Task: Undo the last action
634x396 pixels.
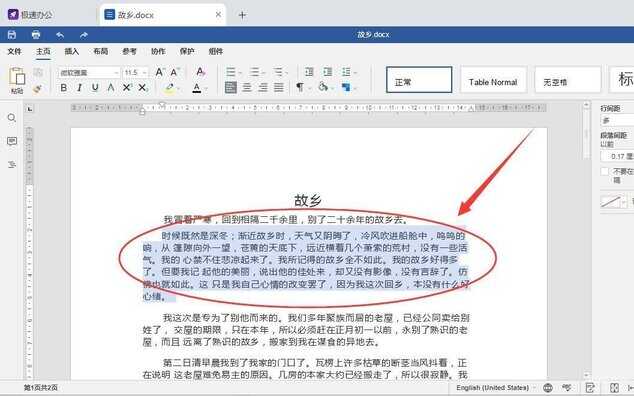Action: tap(60, 35)
